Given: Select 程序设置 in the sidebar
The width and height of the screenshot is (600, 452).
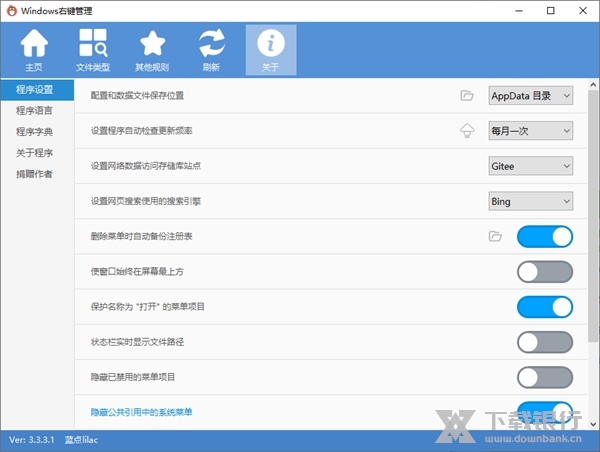Looking at the screenshot, I should [x=37, y=90].
